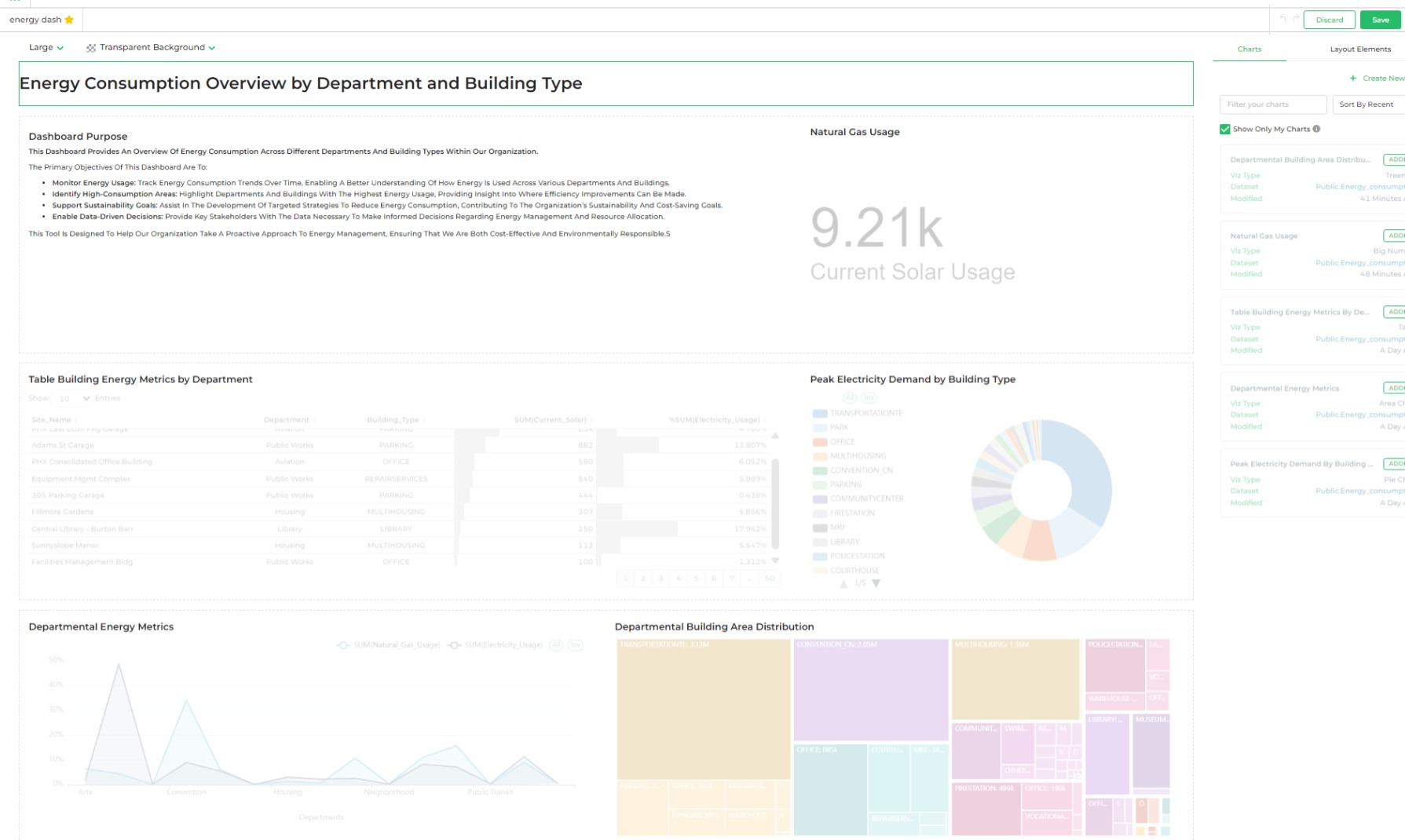The image size is (1405, 840).
Task: Toggle FIRESTATION legend entry in pie chart
Action: [x=843, y=513]
